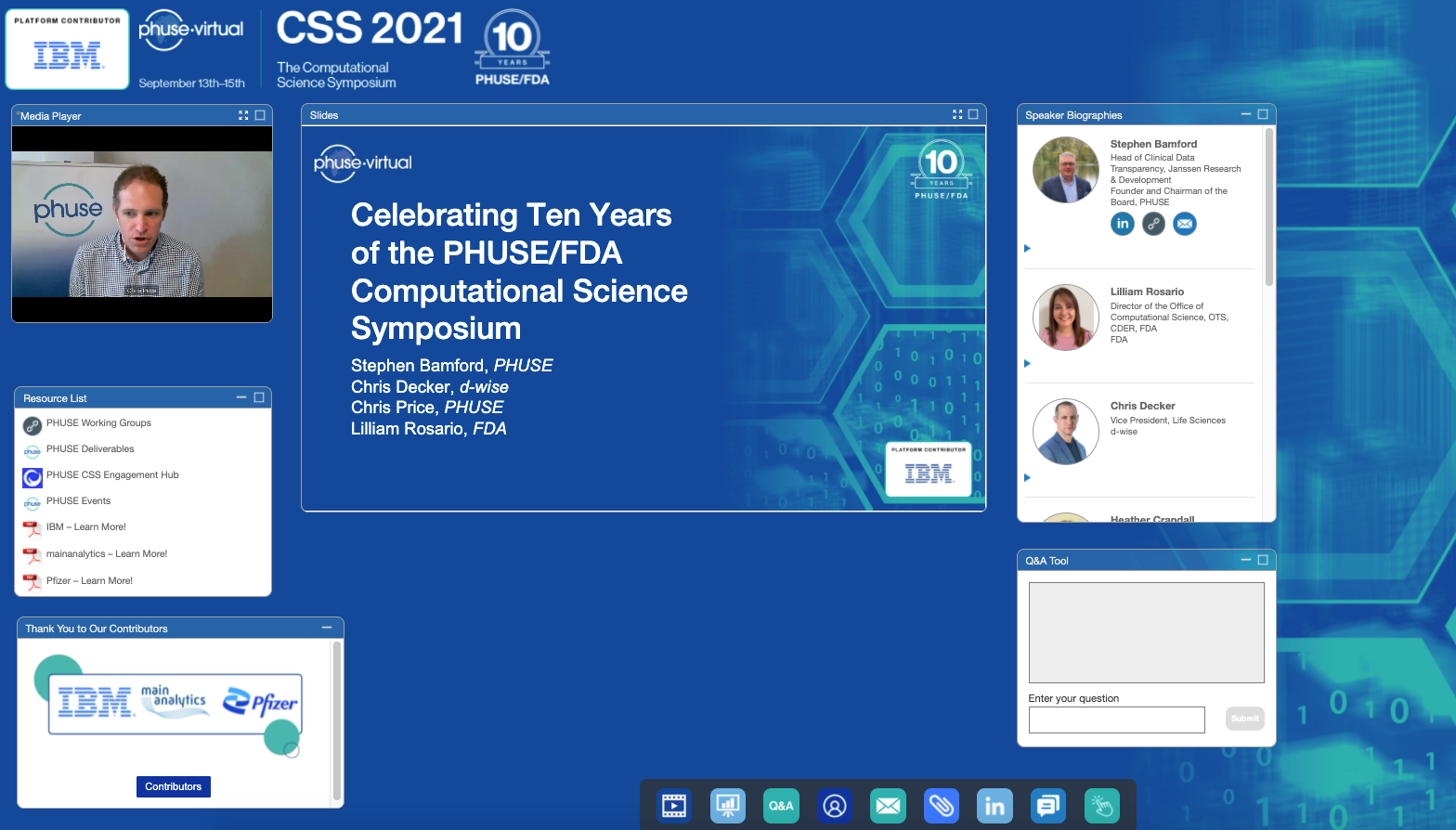Image resolution: width=1456 pixels, height=830 pixels.
Task: Expand Lilliam Rosario's biography arrow
Action: click(1027, 363)
